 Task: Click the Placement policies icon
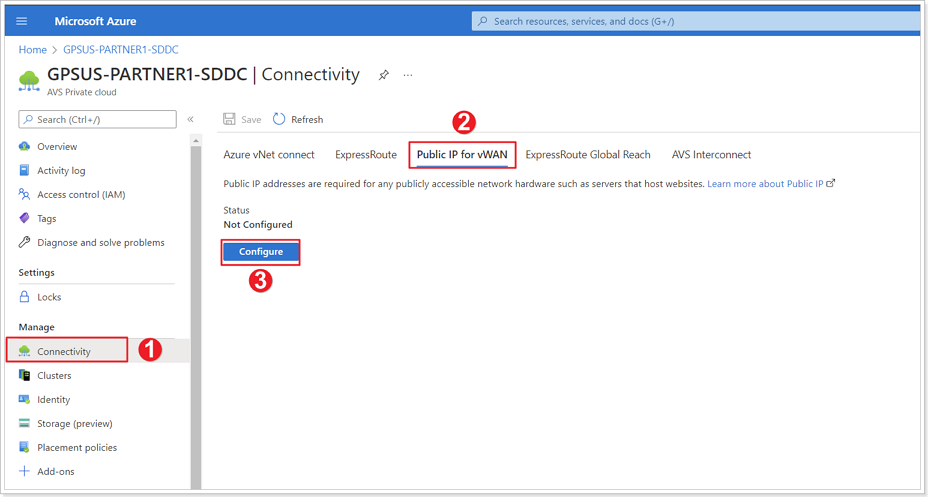(x=24, y=447)
